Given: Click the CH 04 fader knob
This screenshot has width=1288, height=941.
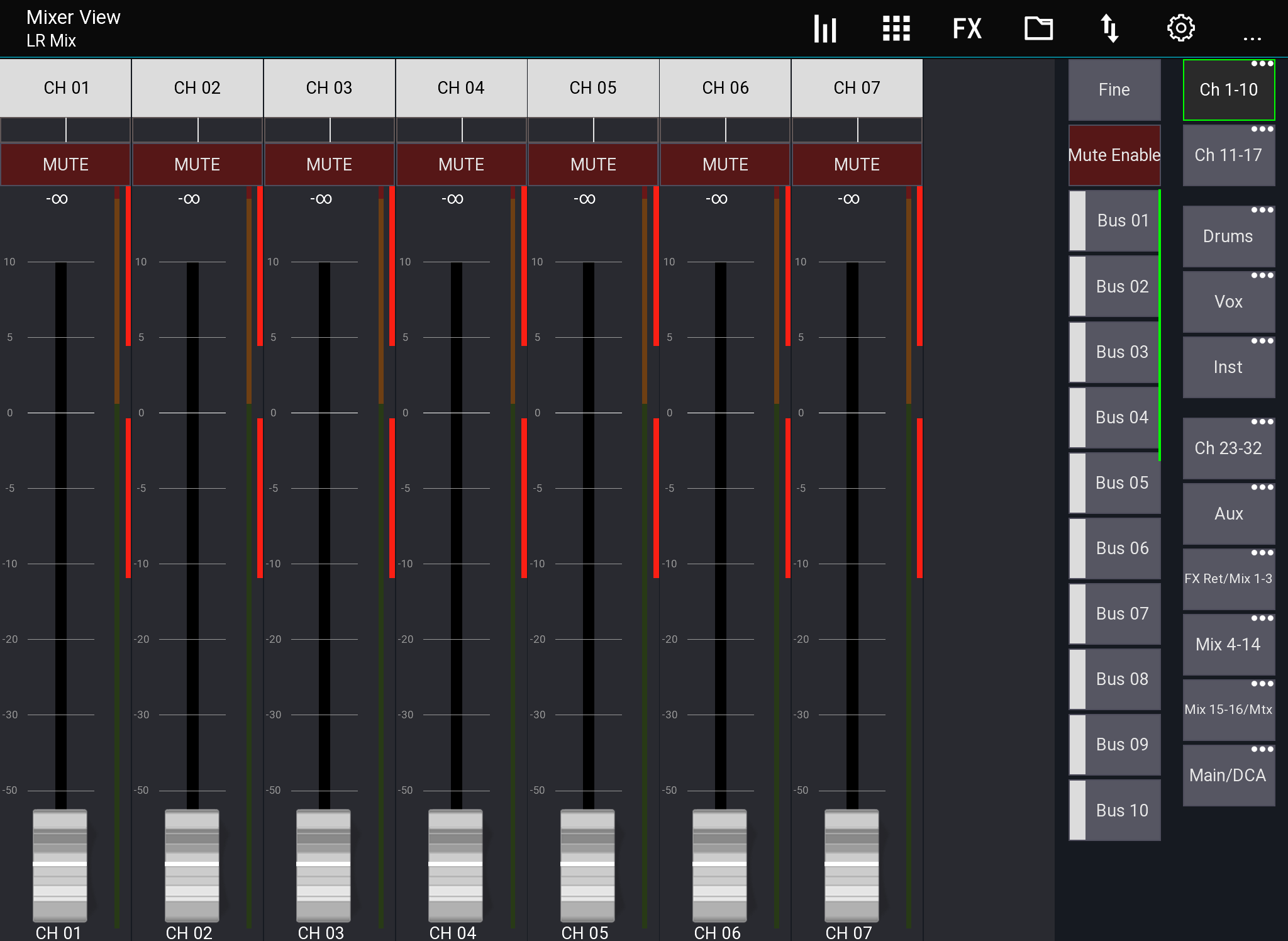Looking at the screenshot, I should pyautogui.click(x=455, y=866).
